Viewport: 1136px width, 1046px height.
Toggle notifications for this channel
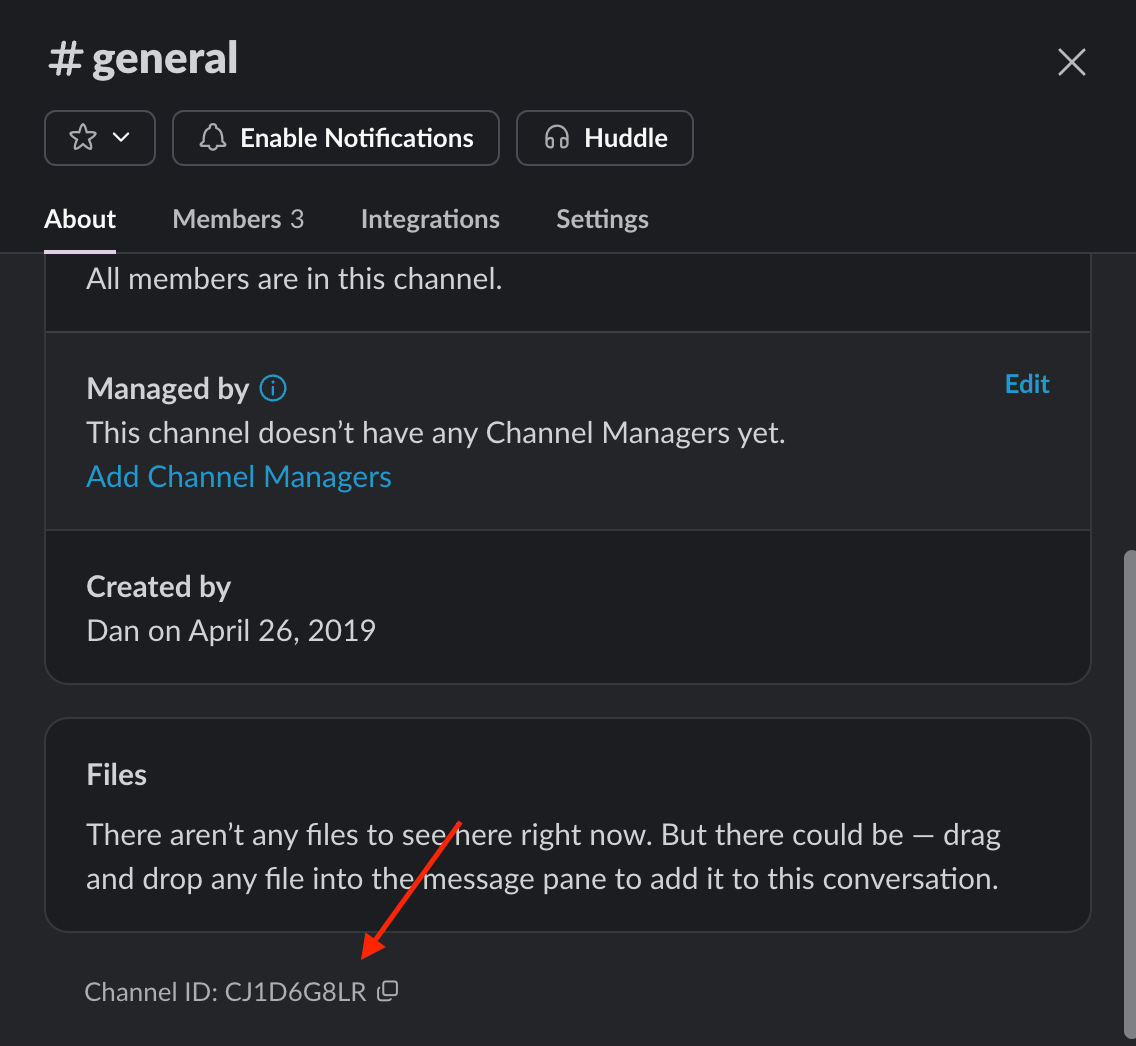(x=335, y=137)
